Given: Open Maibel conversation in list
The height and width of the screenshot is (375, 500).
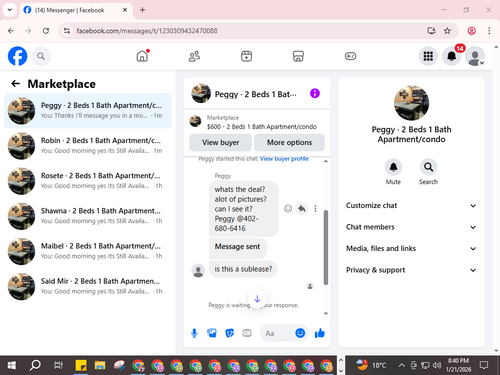Looking at the screenshot, I should click(88, 251).
